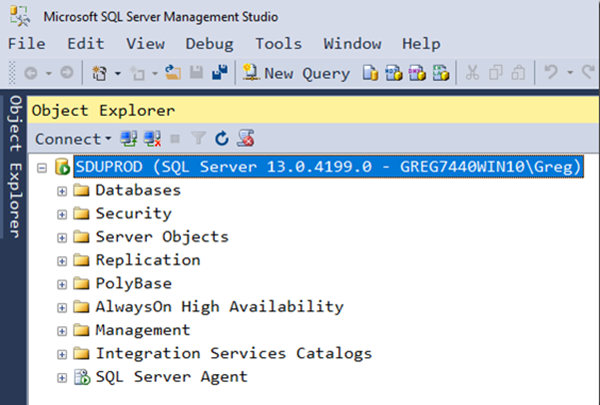
Task: Click the Object Explorer panel title bar
Action: 313,110
